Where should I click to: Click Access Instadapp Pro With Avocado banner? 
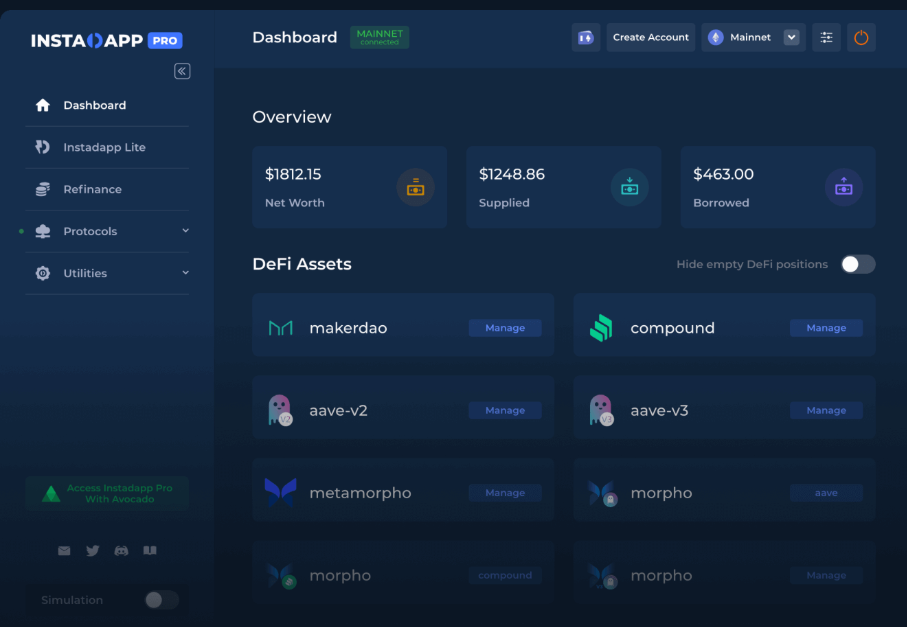(x=107, y=493)
